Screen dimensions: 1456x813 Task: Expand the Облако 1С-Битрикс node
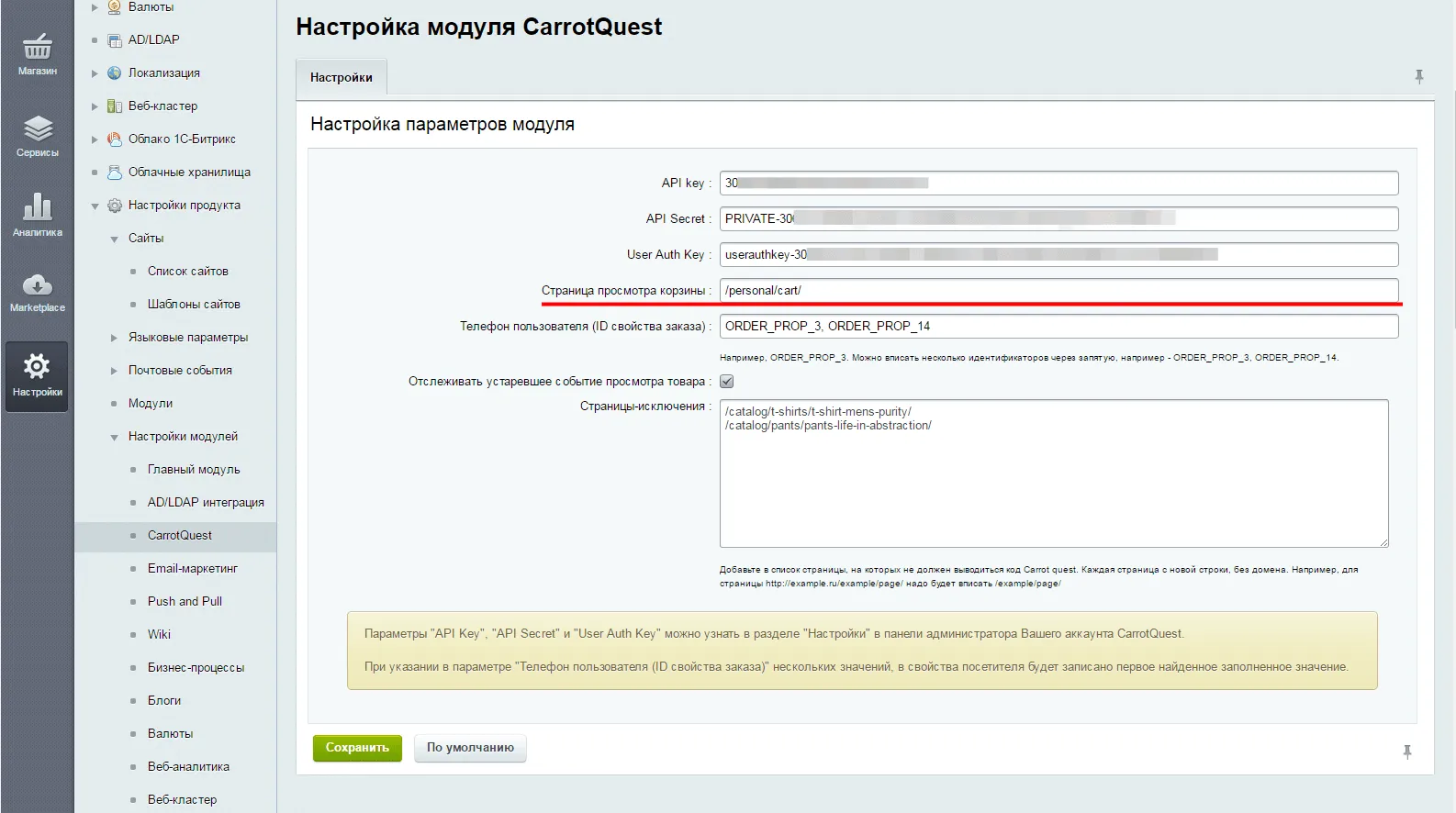click(x=95, y=139)
